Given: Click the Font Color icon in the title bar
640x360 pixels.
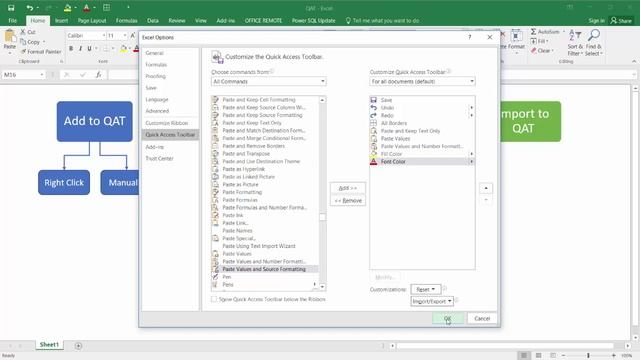Looking at the screenshot, I should 87,8.
